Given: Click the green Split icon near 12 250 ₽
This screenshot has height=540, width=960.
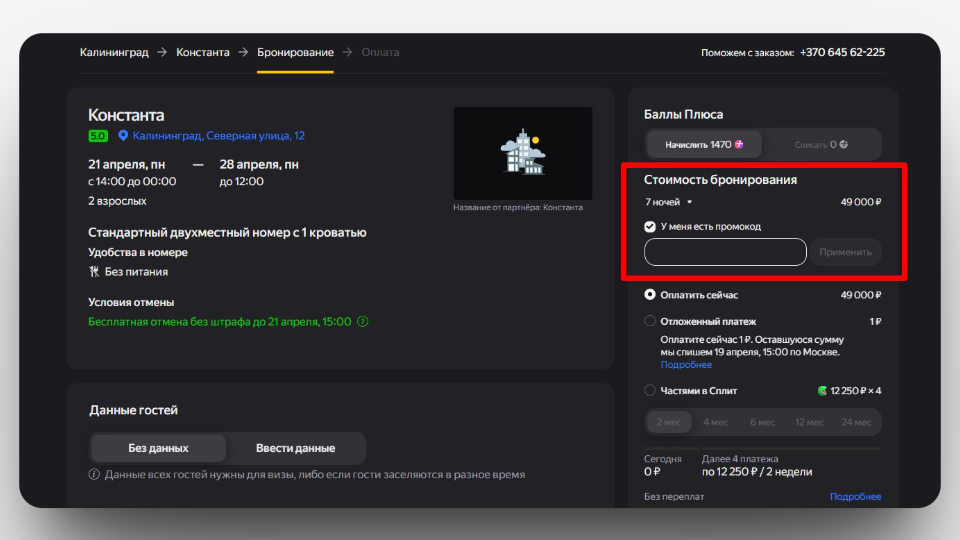Looking at the screenshot, I should tap(822, 391).
